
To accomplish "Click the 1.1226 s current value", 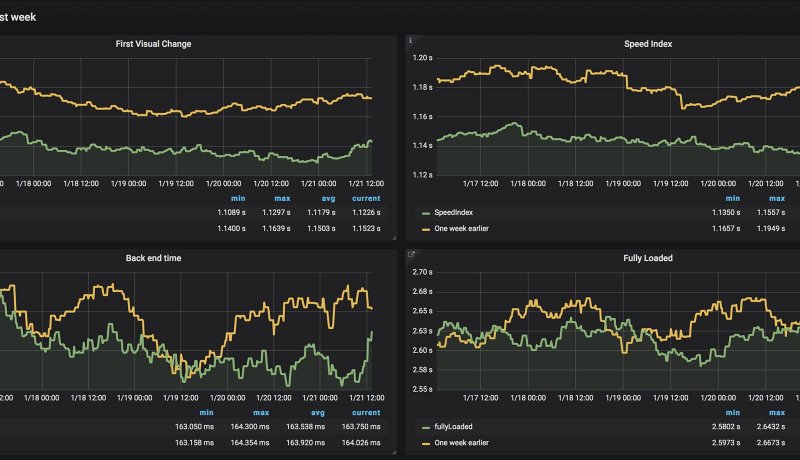I will coord(366,213).
